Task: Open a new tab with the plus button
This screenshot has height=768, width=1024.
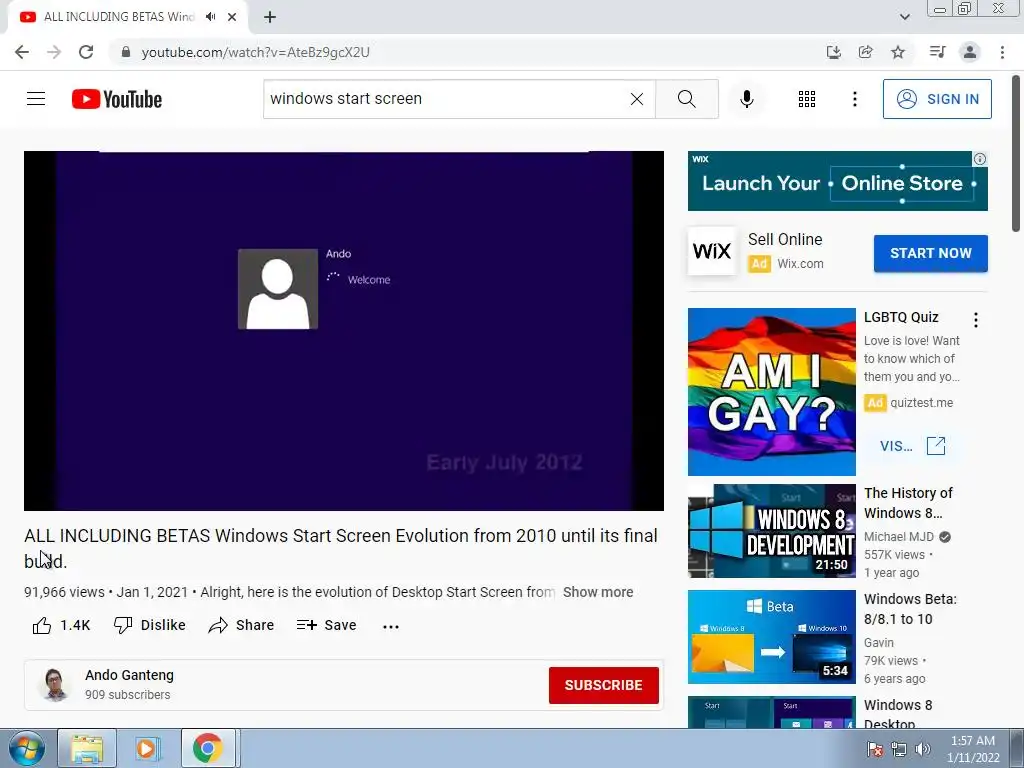Action: pyautogui.click(x=270, y=17)
